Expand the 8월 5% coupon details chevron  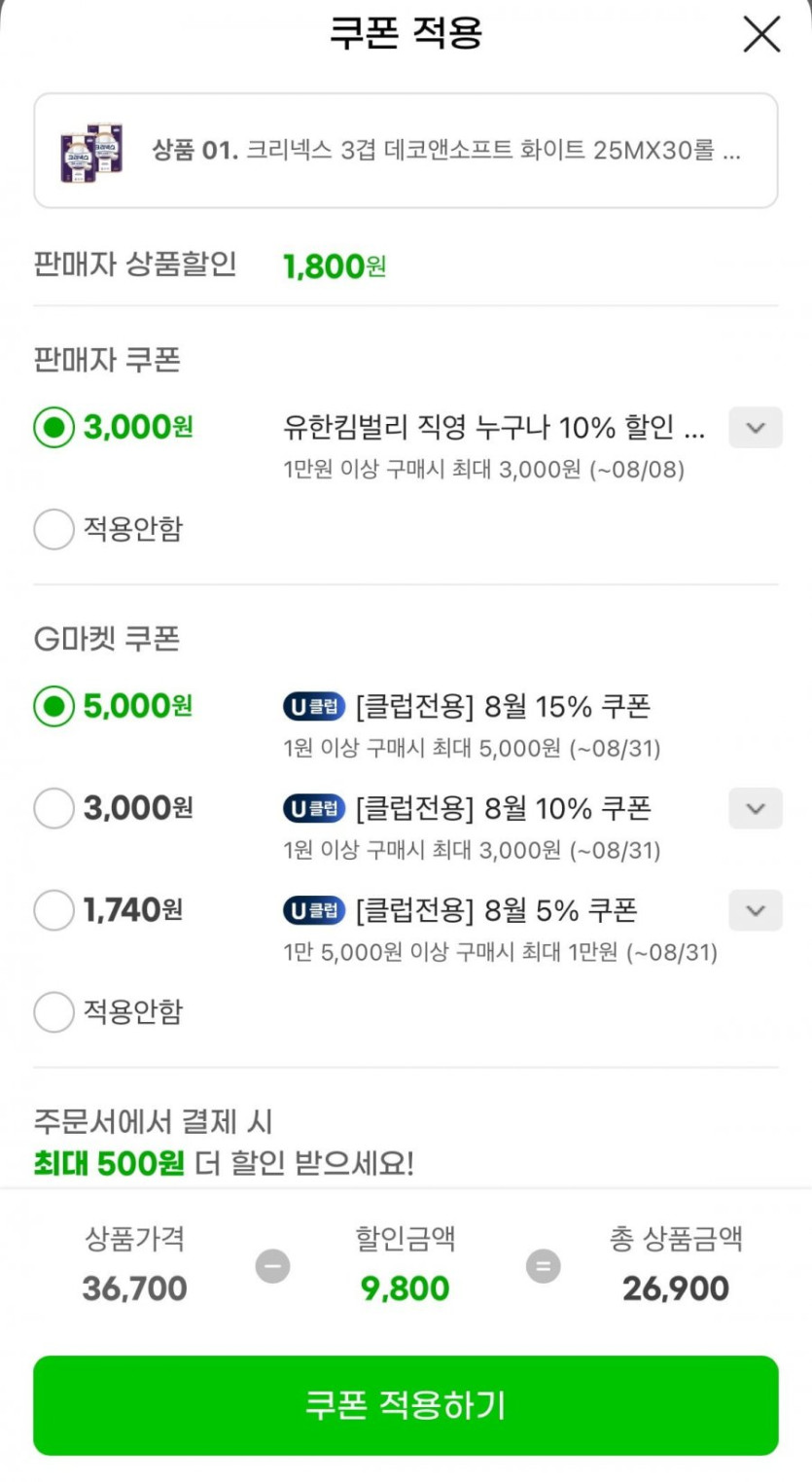[755, 910]
